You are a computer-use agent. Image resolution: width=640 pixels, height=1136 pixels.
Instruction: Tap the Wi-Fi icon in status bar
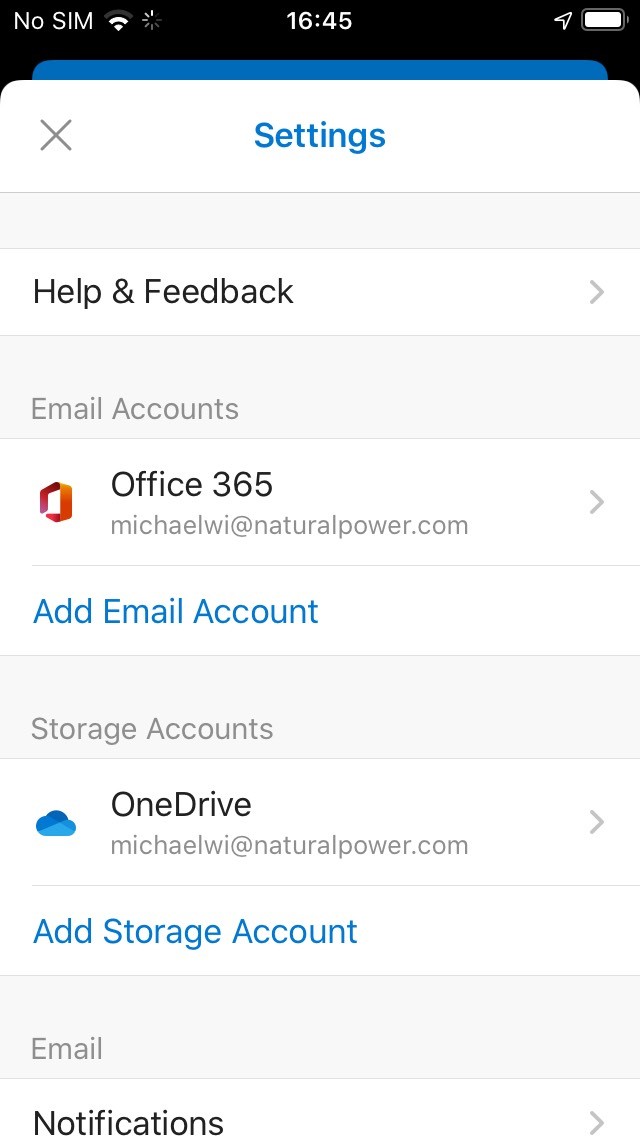(x=120, y=21)
